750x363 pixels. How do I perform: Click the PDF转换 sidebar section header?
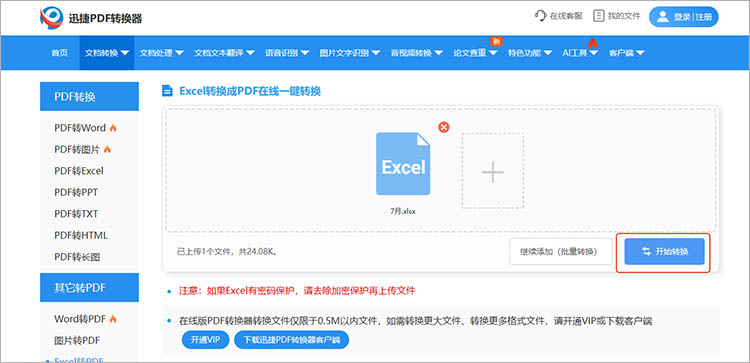89,97
